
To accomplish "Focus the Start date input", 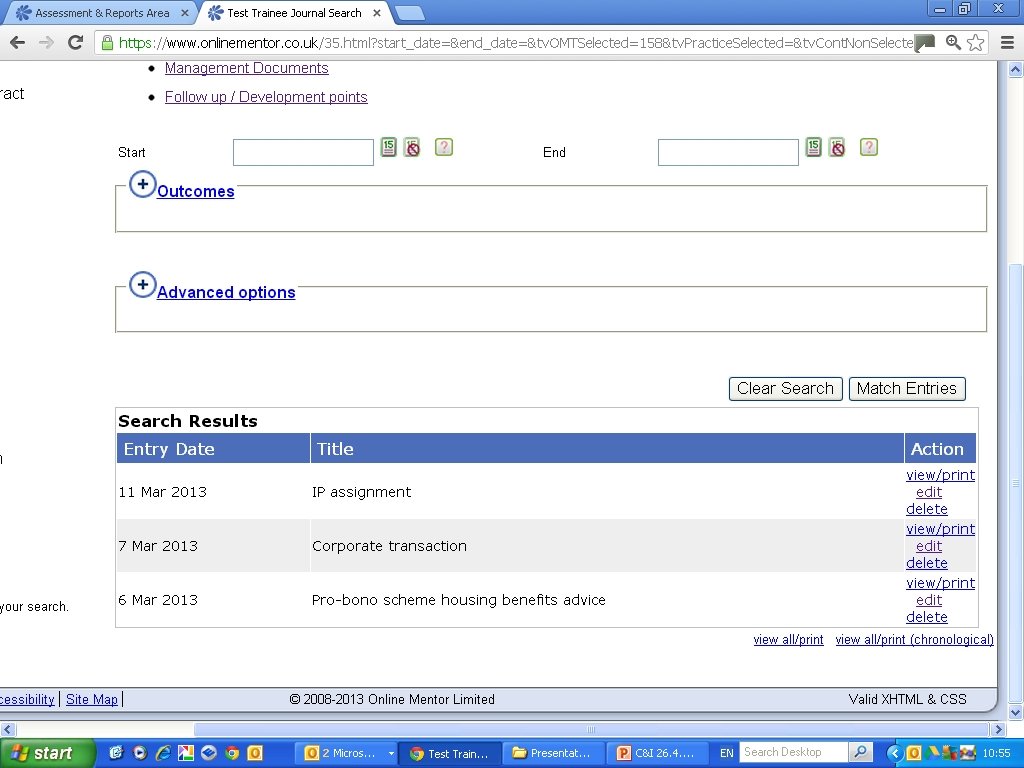I will [303, 152].
